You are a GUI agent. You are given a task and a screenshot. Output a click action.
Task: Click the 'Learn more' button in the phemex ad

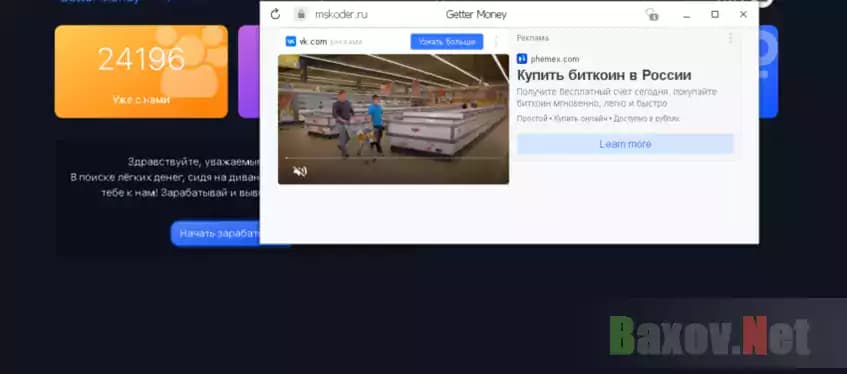click(625, 144)
